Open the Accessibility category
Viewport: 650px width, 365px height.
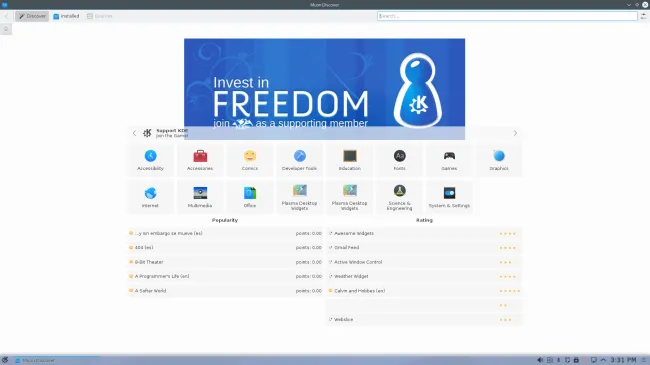tap(150, 161)
